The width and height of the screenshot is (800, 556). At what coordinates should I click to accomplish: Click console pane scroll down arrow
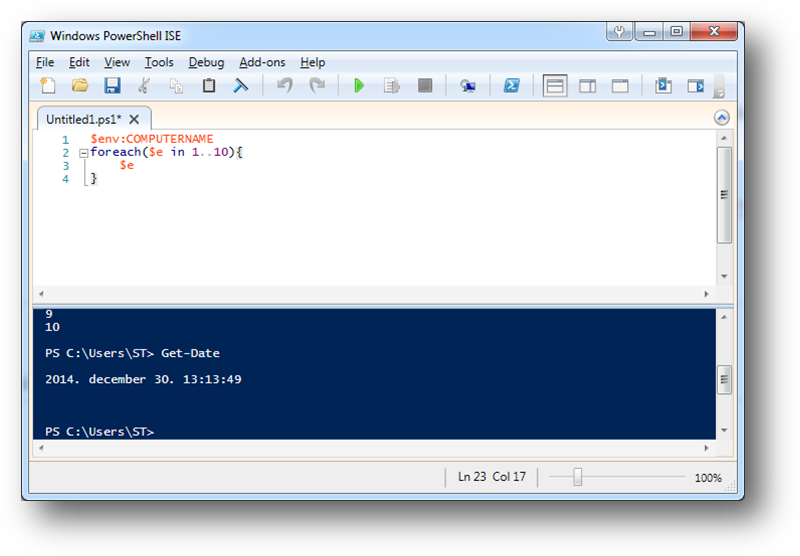[724, 431]
